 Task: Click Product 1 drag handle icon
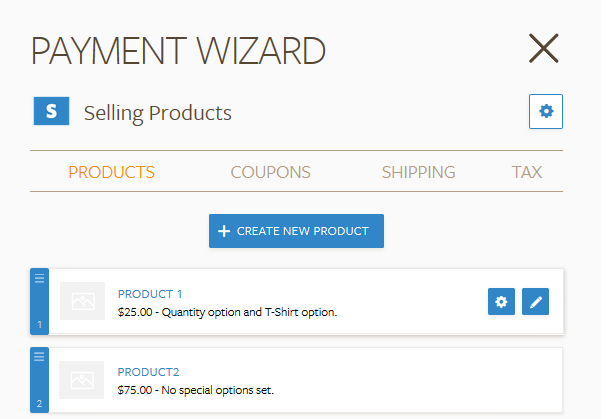coord(39,278)
